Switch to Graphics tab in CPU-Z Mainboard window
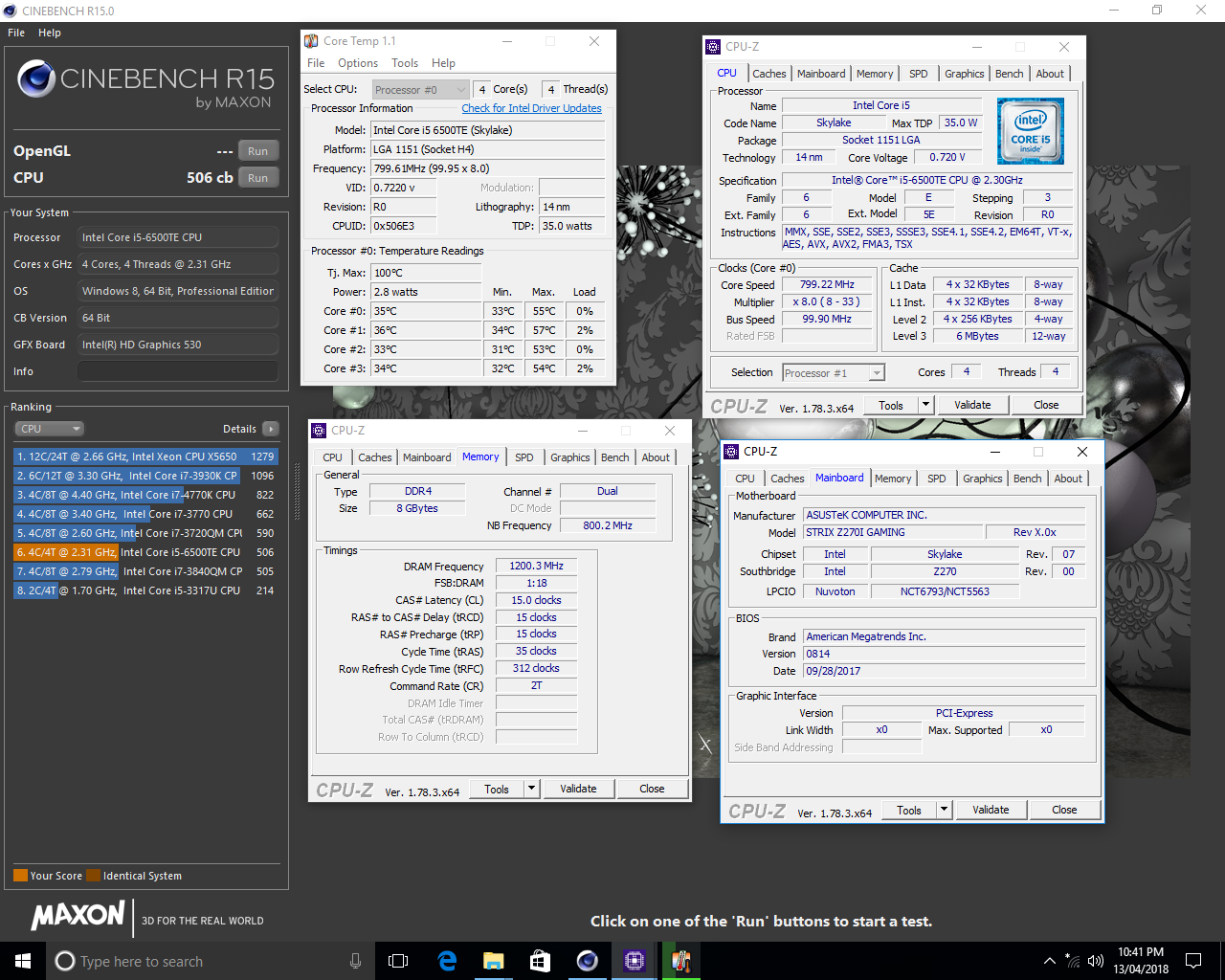The height and width of the screenshot is (980, 1225). [x=983, y=479]
